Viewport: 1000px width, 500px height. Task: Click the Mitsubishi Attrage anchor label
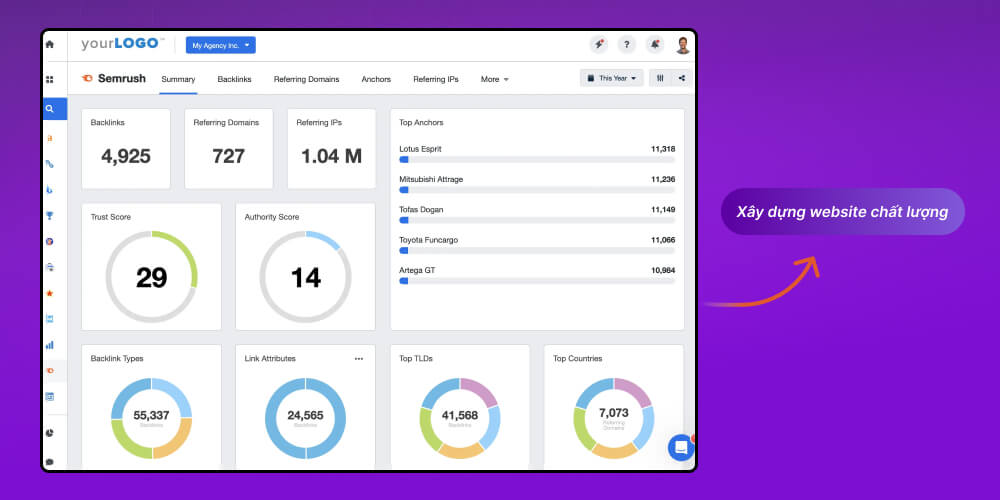(x=431, y=179)
